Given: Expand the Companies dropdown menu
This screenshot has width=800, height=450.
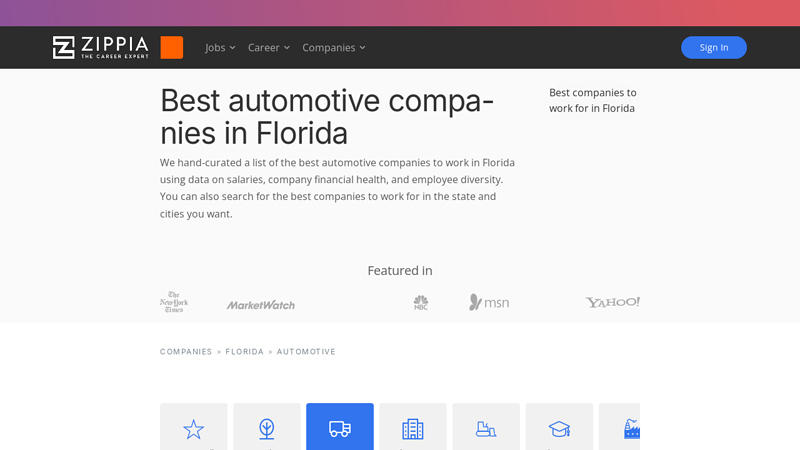Looking at the screenshot, I should 334,47.
